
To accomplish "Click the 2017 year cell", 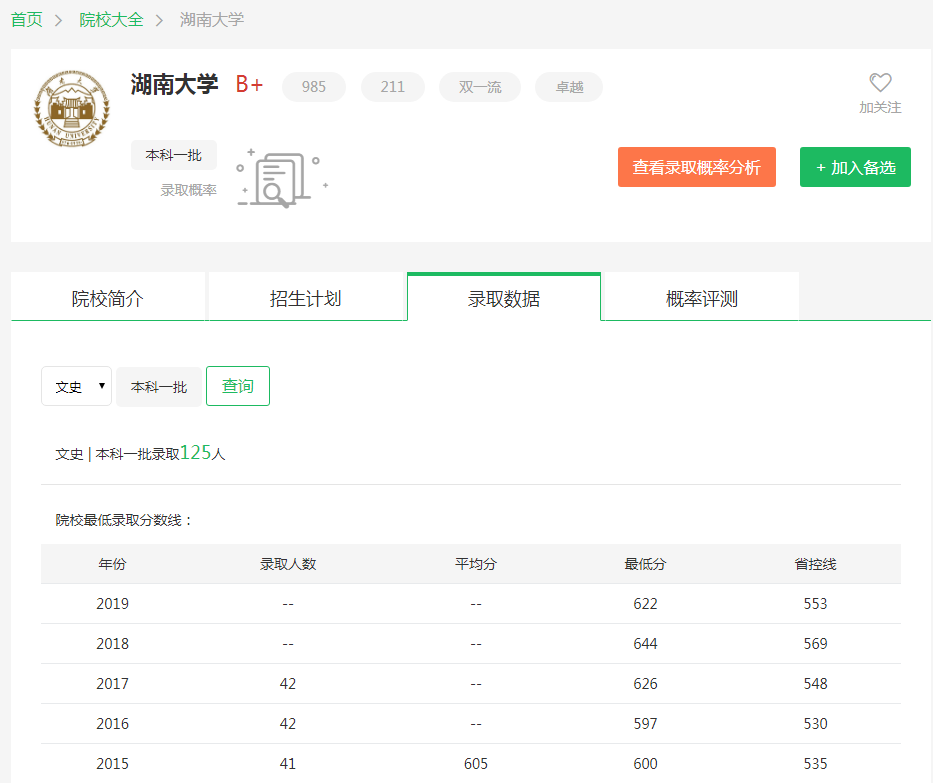I will pos(112,683).
